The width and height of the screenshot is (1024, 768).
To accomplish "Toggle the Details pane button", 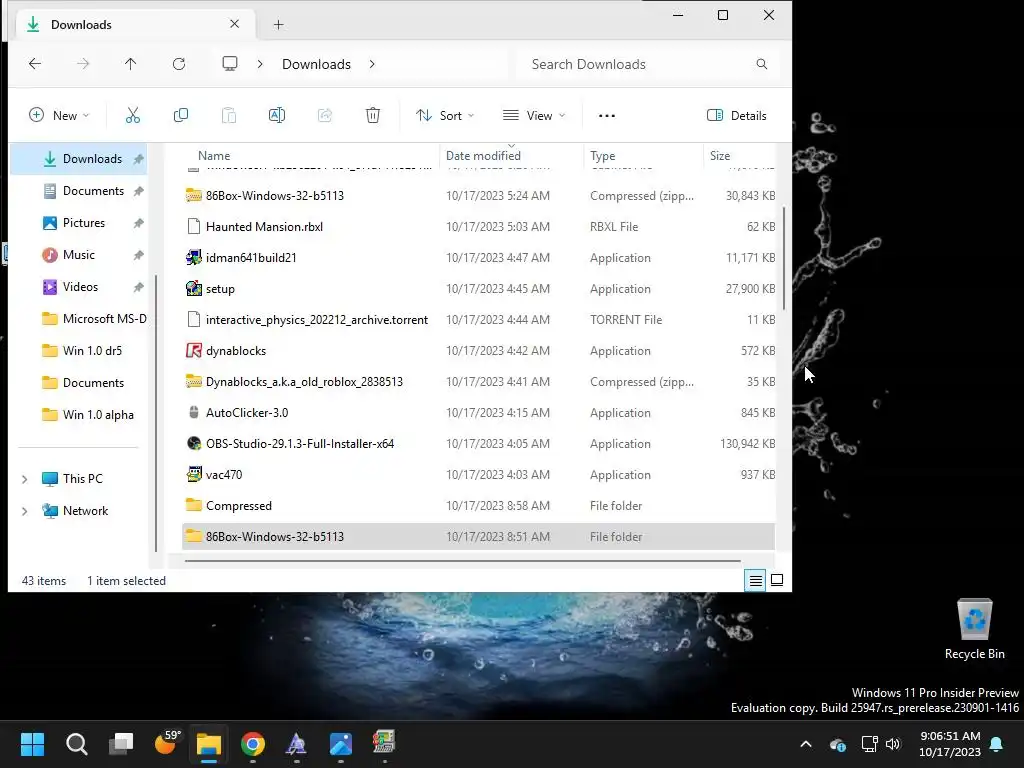I will [737, 116].
